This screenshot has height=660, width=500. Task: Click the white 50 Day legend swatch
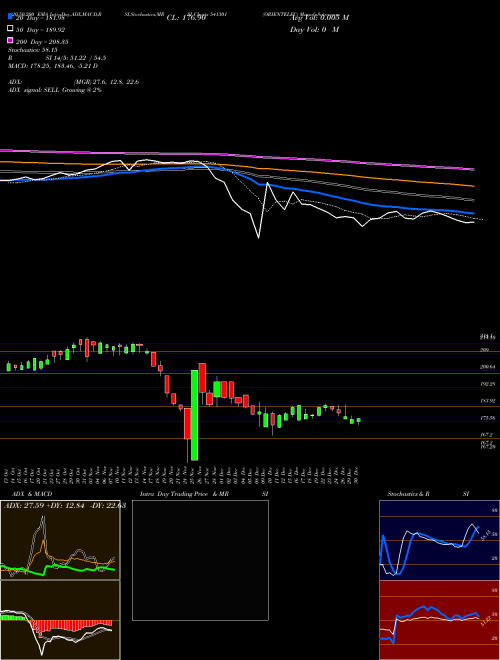pos(10,29)
